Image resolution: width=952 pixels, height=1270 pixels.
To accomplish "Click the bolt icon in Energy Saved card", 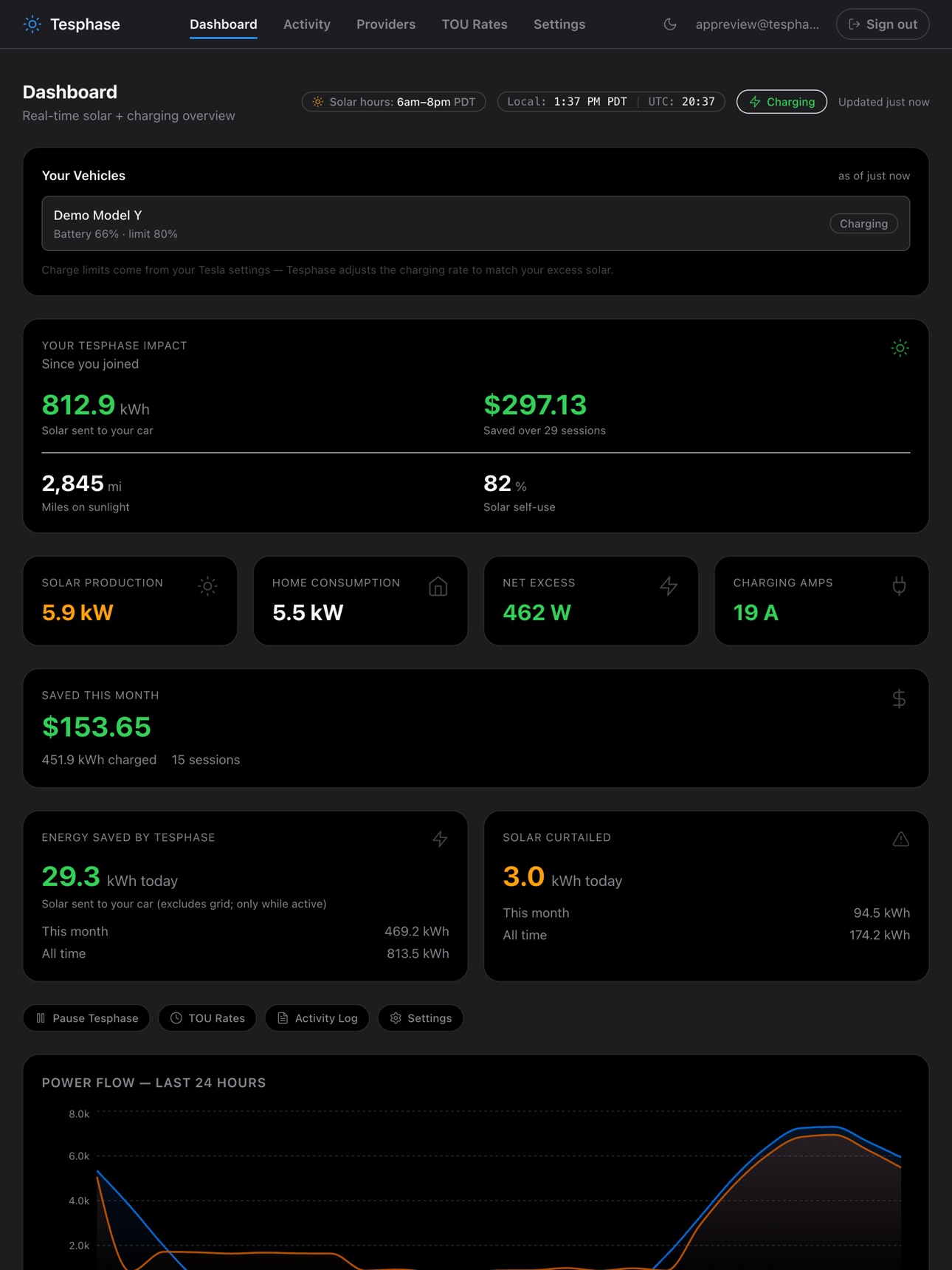I will point(440,839).
